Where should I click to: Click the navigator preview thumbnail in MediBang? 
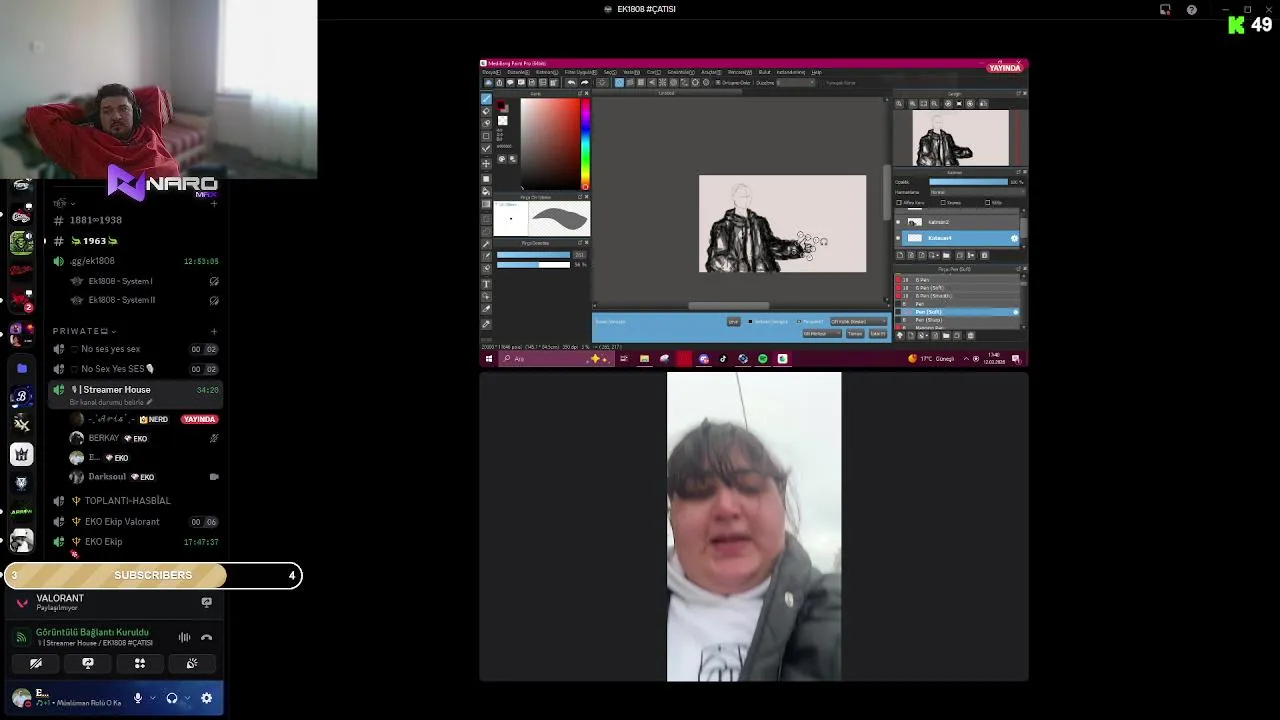961,138
